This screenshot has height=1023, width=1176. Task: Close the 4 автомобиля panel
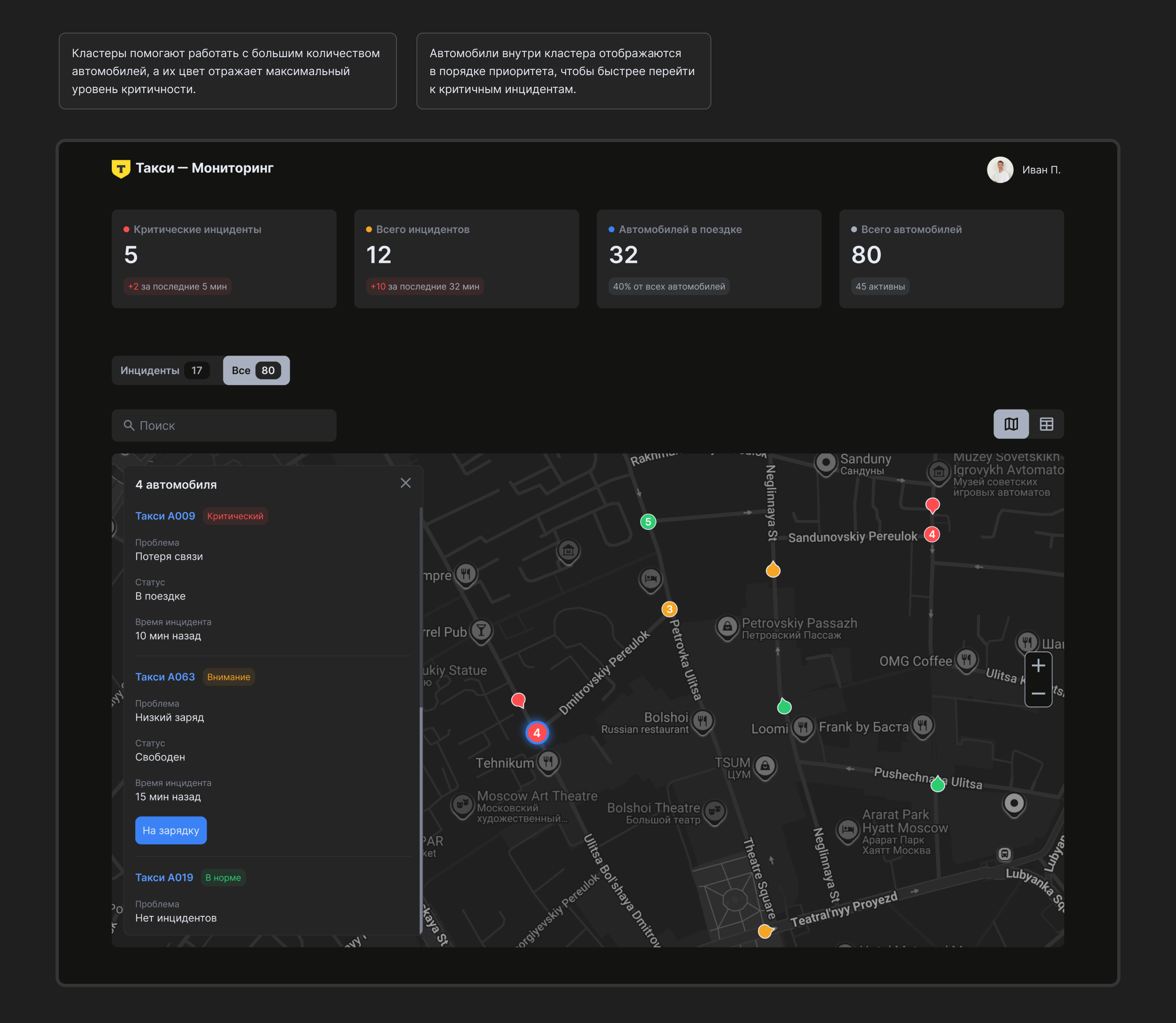click(x=405, y=483)
